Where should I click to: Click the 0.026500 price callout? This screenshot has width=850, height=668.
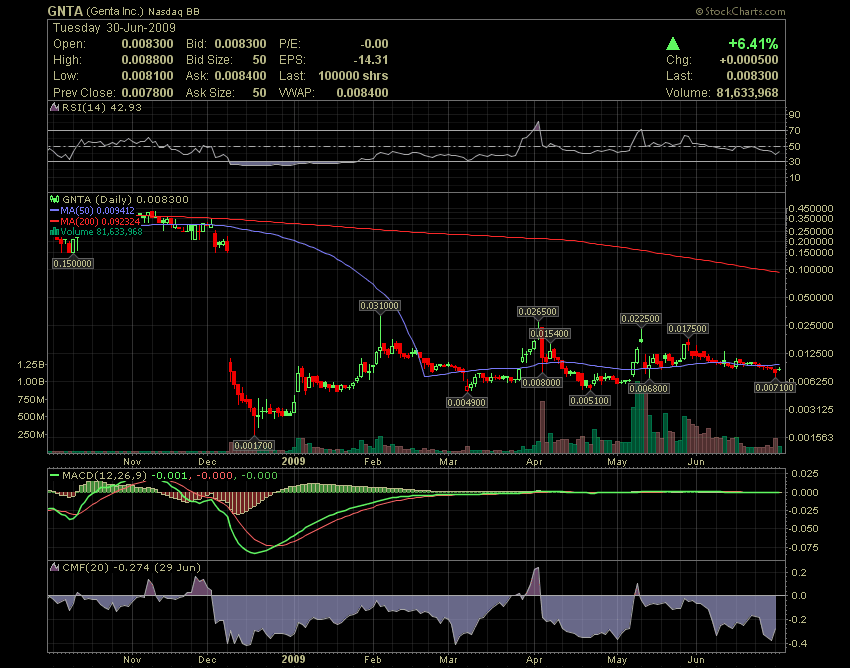[538, 312]
